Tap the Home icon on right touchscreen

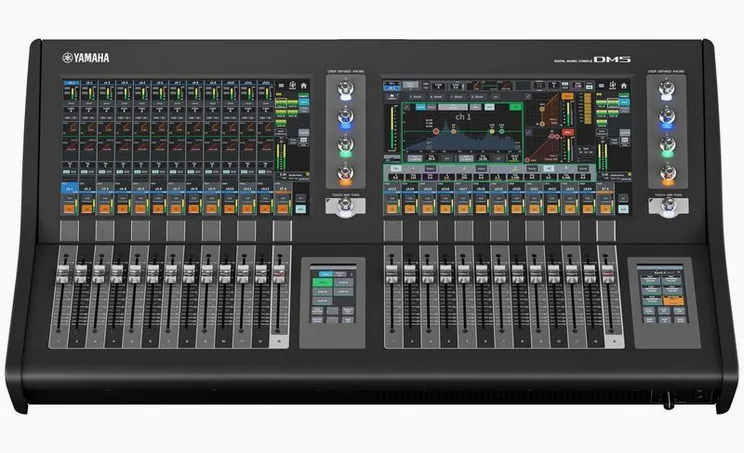(x=624, y=86)
